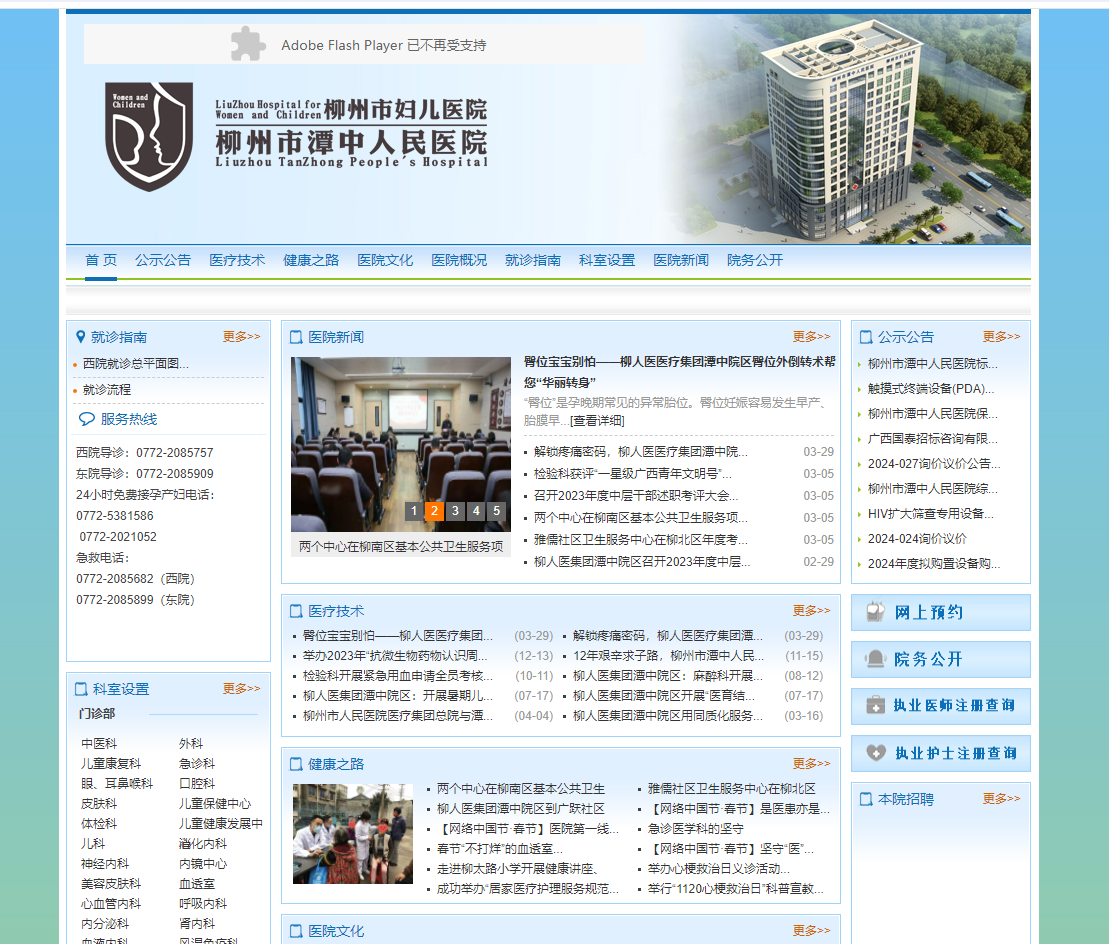
Task: Click the heart icon on 执业护士注册查询
Action: (876, 752)
